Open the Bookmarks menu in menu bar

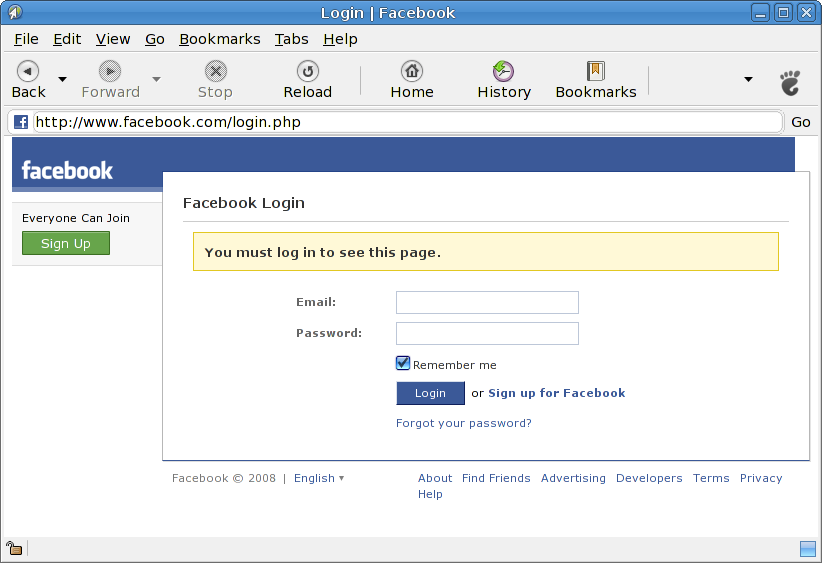[220, 39]
